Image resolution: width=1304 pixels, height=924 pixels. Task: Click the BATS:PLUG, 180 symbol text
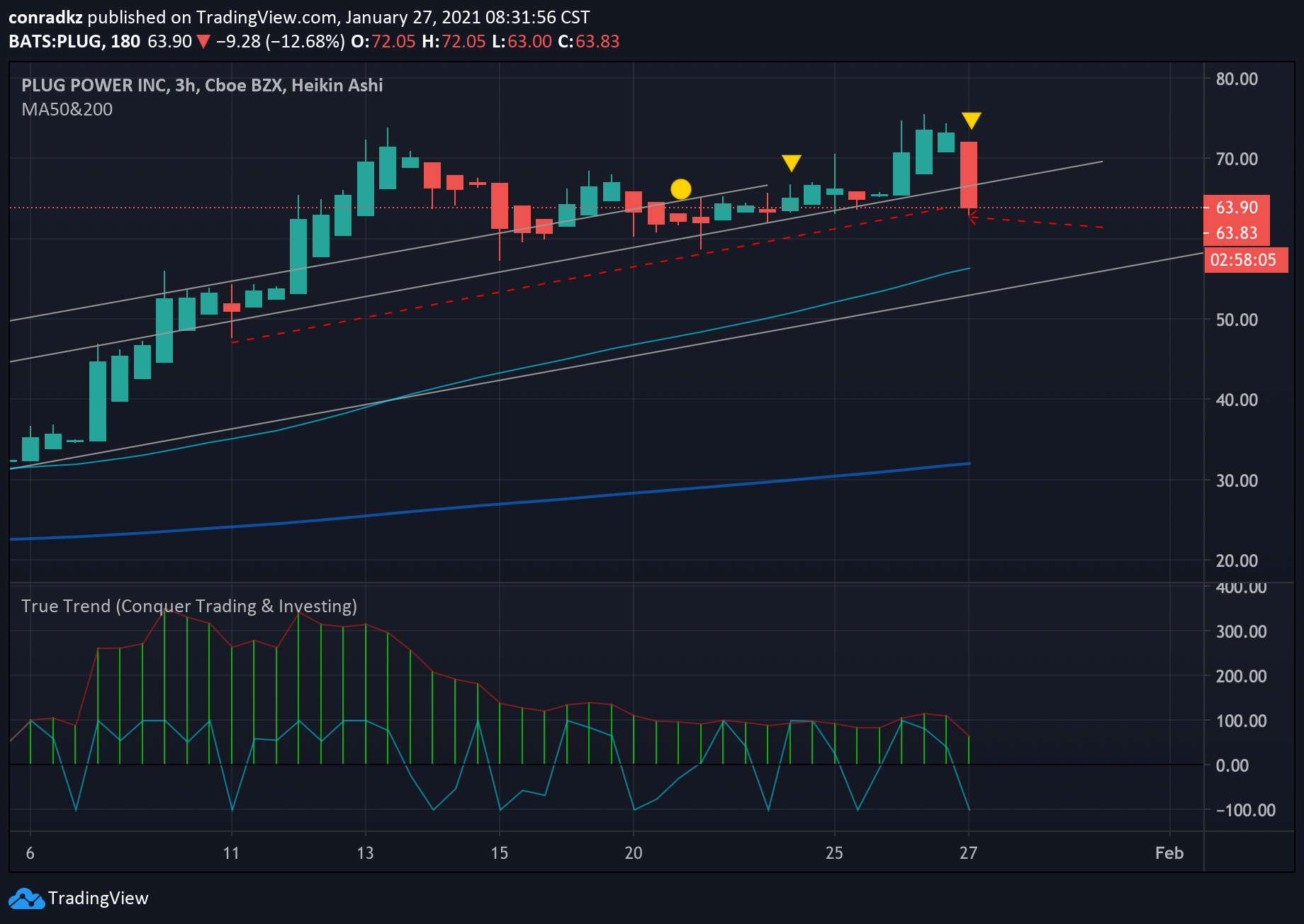(x=74, y=41)
